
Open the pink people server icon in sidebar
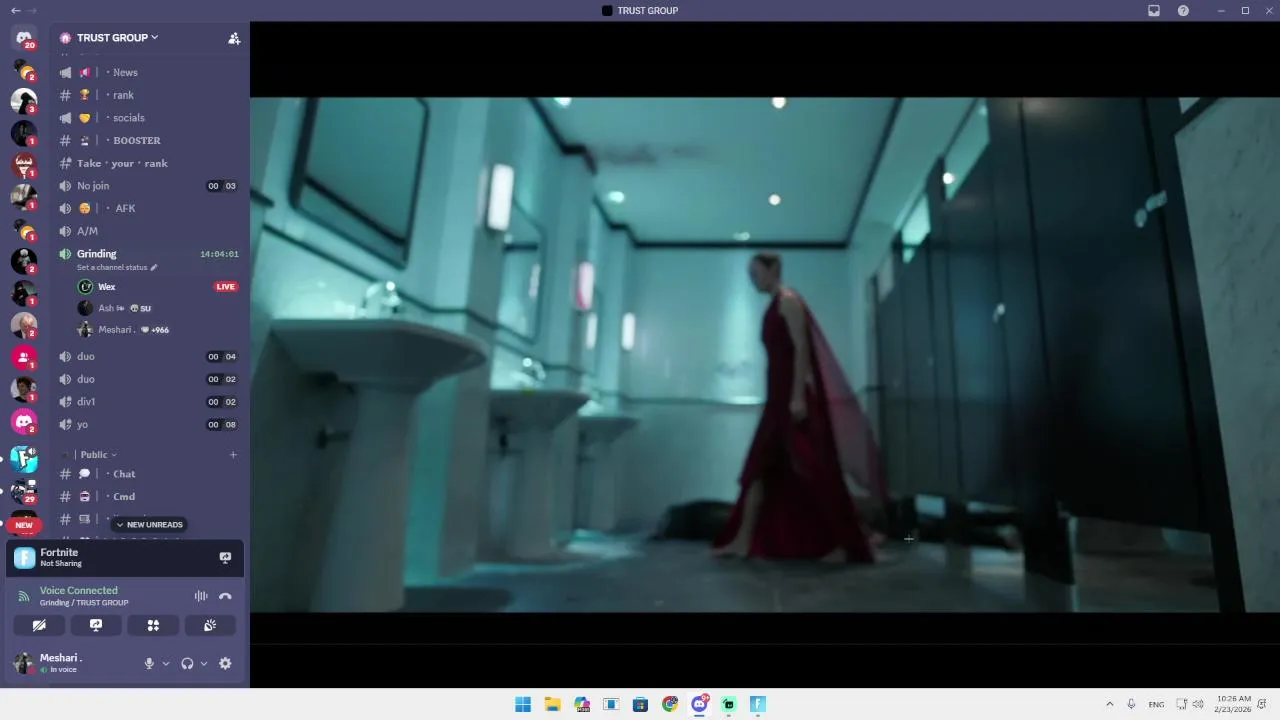[x=24, y=357]
